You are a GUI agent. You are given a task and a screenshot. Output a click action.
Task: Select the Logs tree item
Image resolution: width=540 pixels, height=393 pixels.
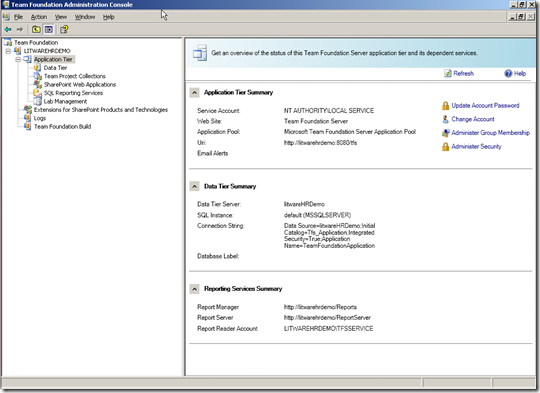(40, 118)
